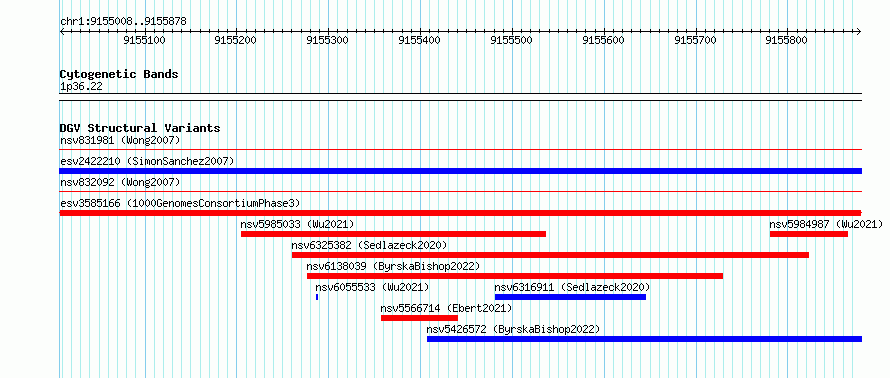The height and width of the screenshot is (378, 890).
Task: Open nsv5984987 (Wu2021) label
Action: [826, 224]
